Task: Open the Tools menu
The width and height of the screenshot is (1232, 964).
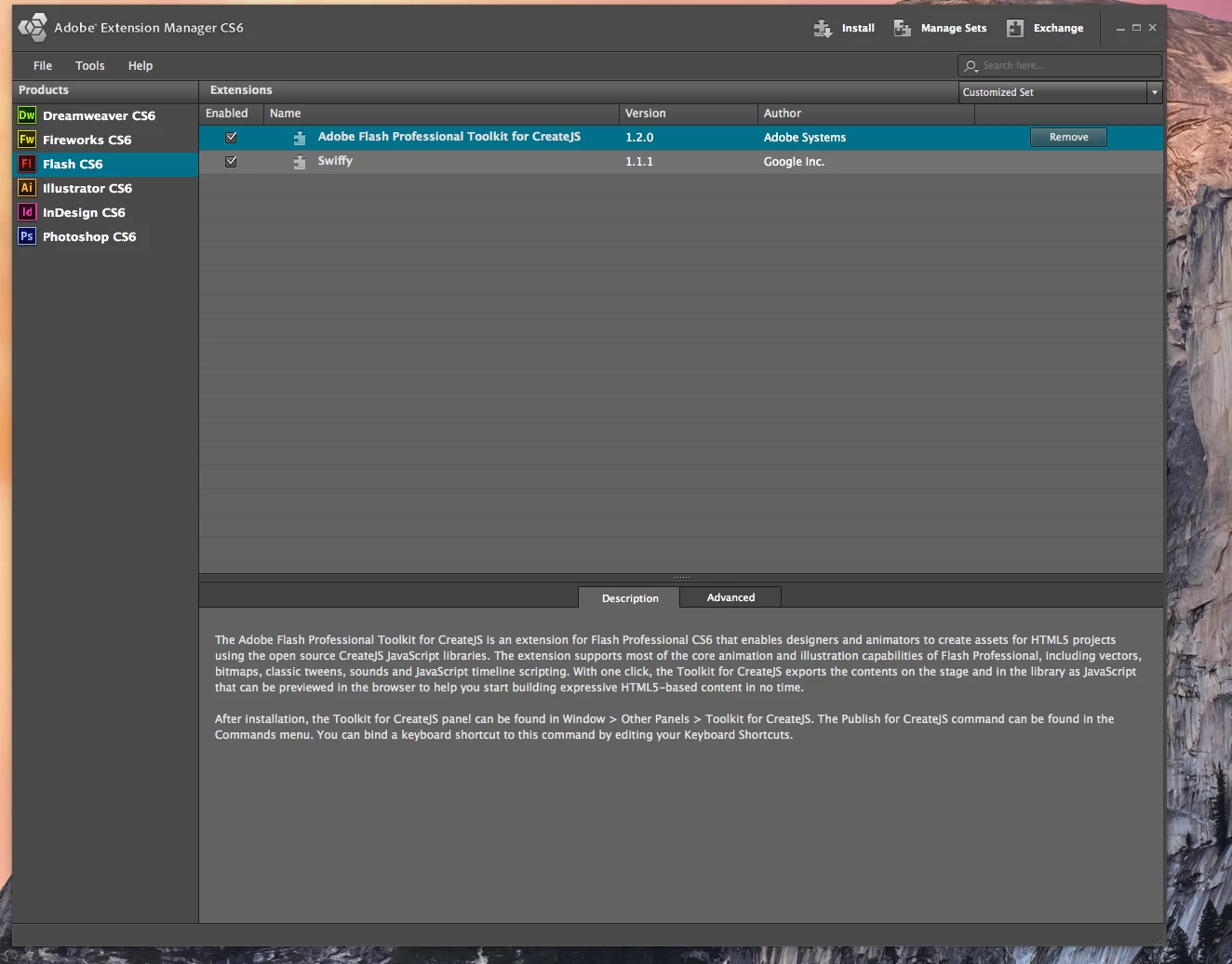Action: tap(90, 66)
